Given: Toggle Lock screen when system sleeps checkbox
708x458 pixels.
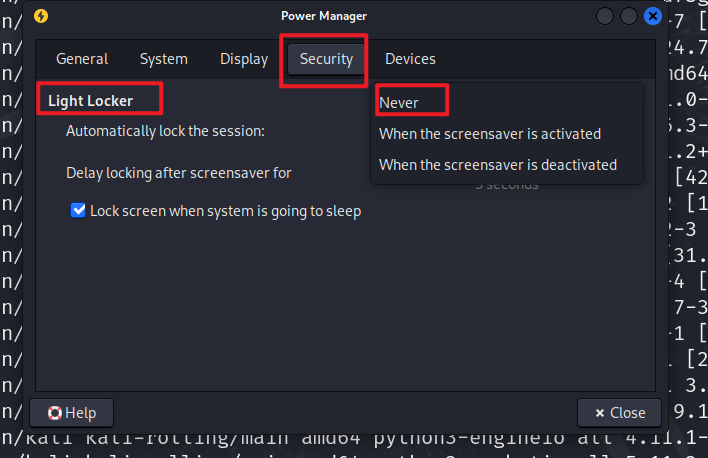Looking at the screenshot, I should pos(78,210).
